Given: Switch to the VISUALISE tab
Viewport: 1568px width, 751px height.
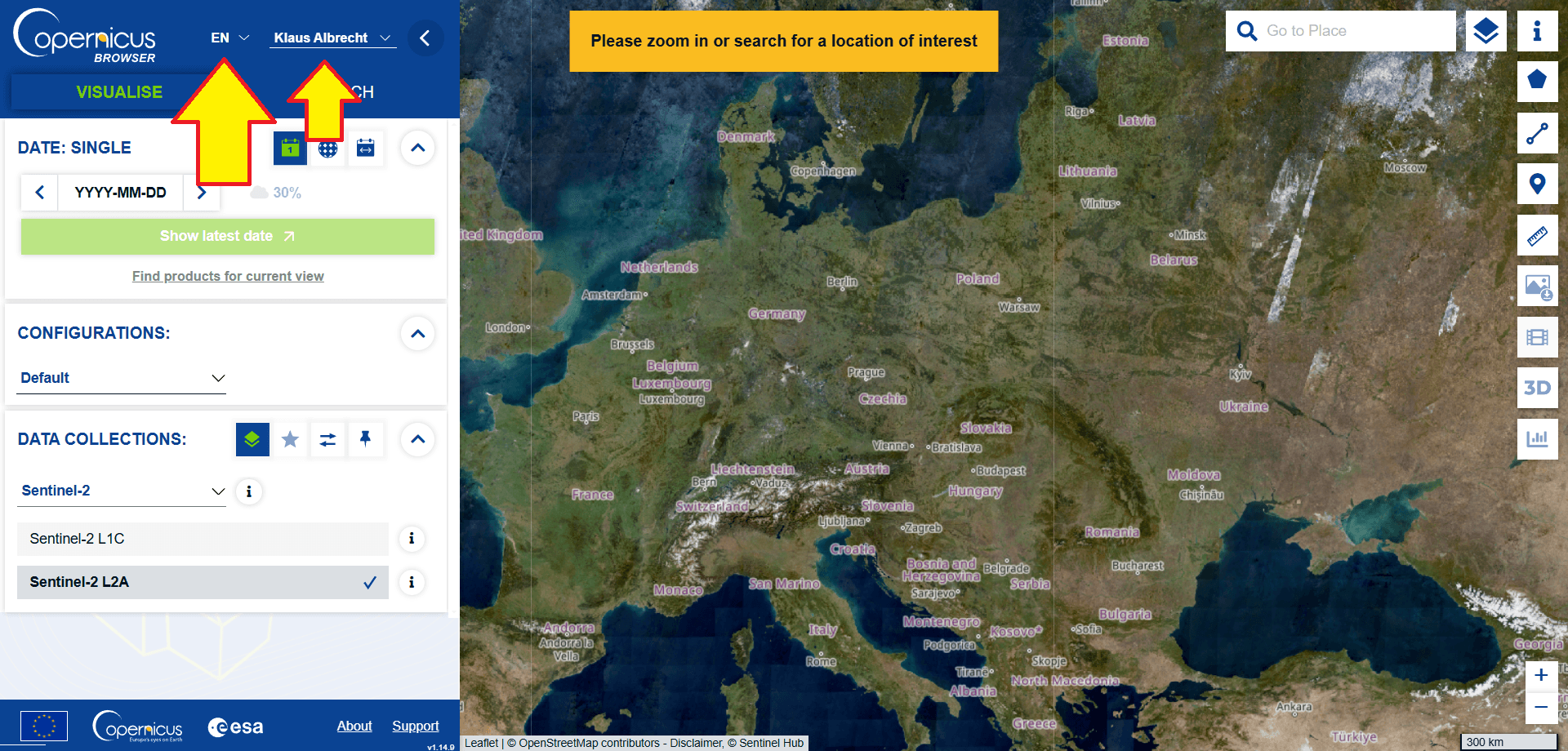Looking at the screenshot, I should (x=119, y=92).
